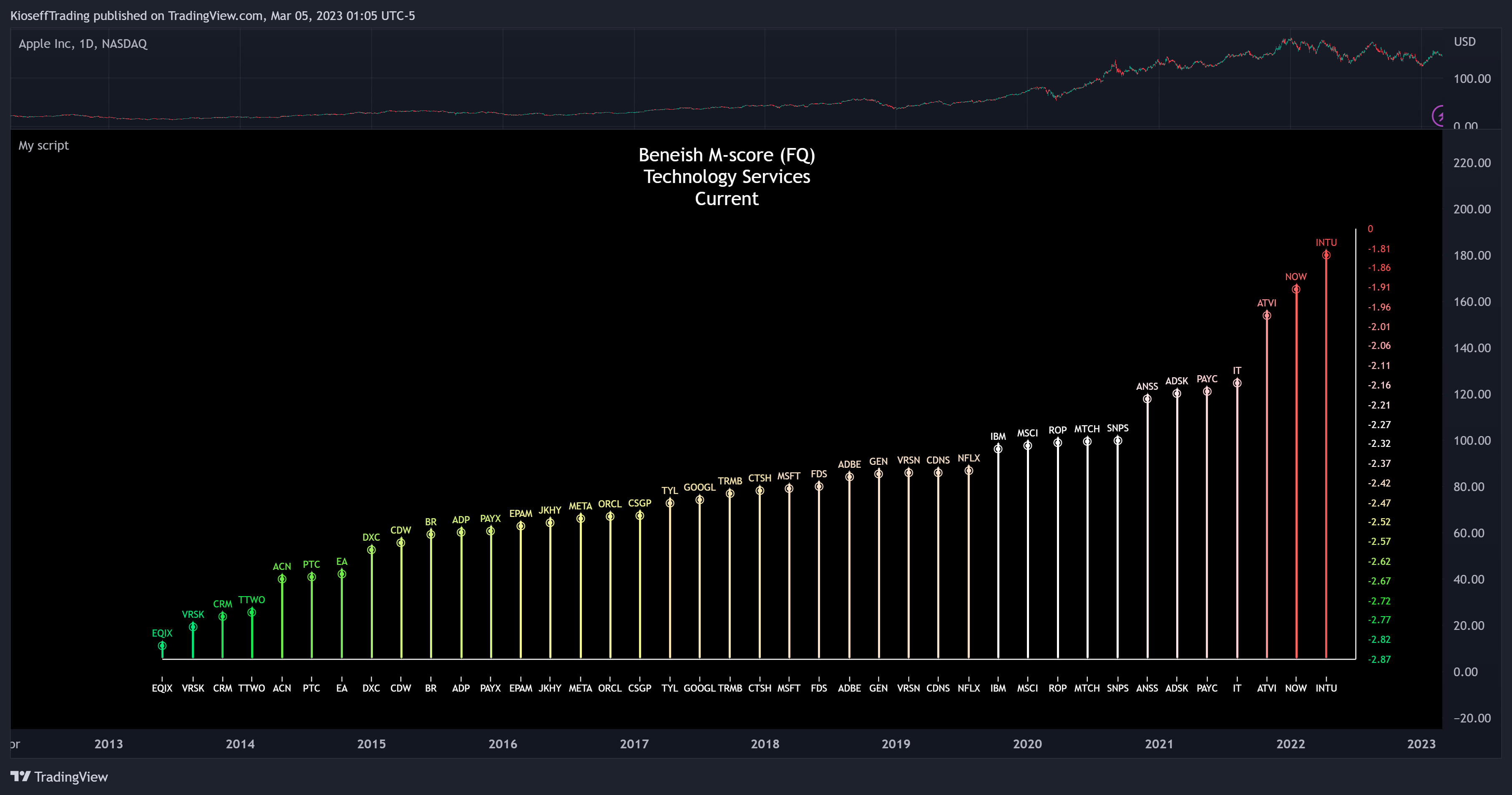This screenshot has width=1512, height=795.
Task: Click the 'Beneish M-score (FQ)' title text
Action: pos(727,155)
